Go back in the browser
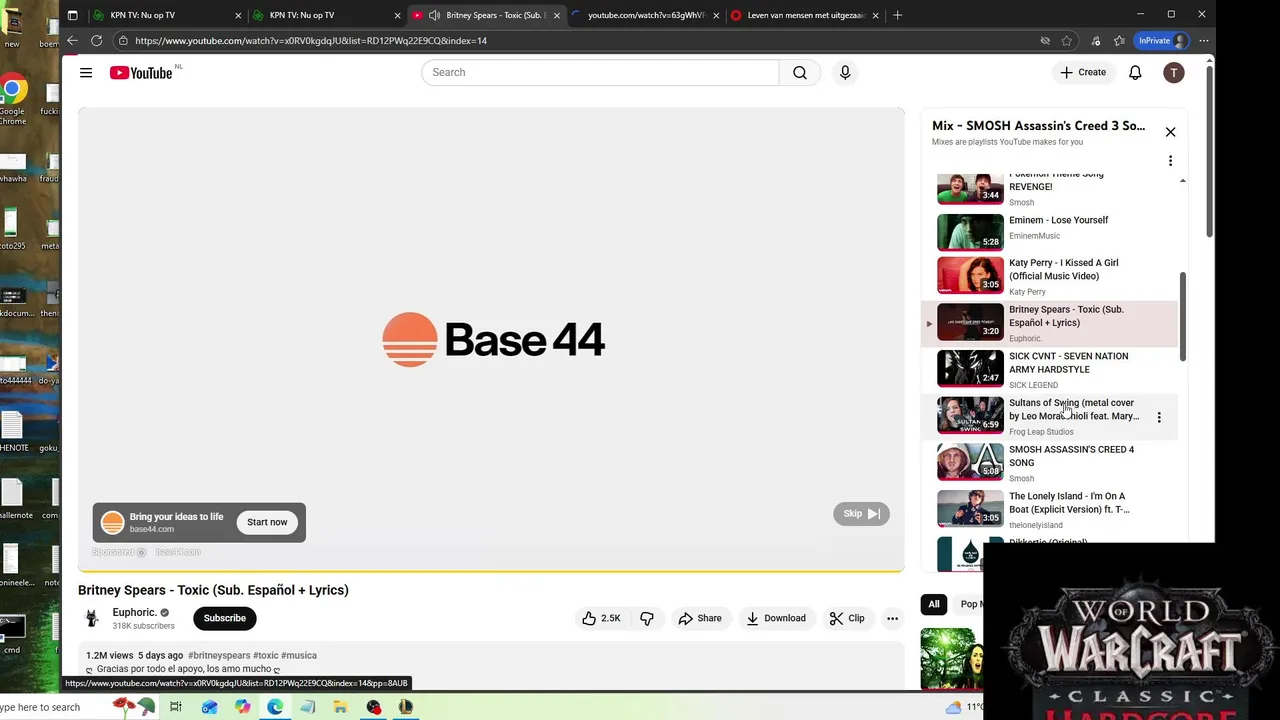The height and width of the screenshot is (720, 1280). 72,41
